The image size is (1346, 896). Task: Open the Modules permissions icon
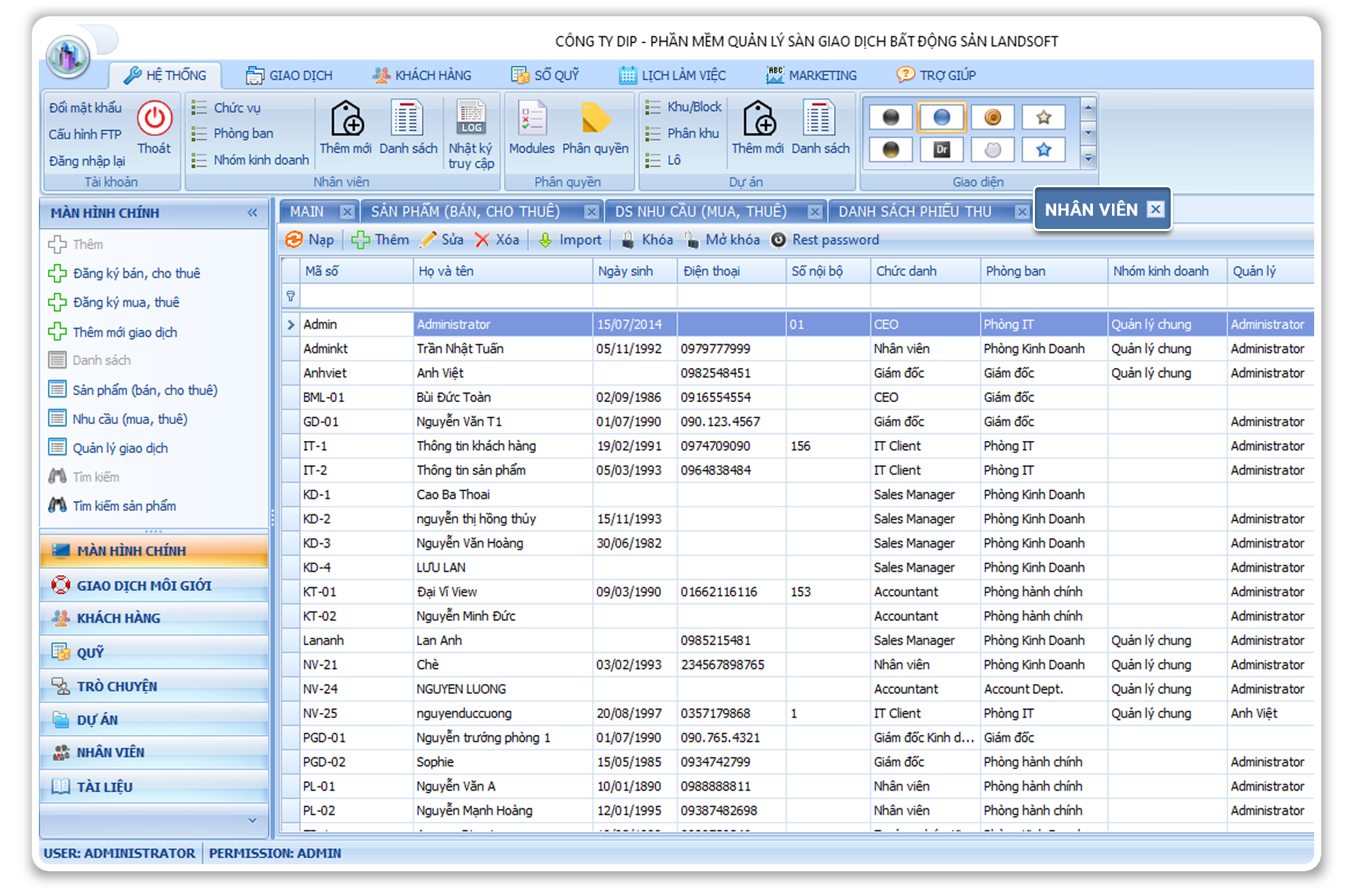point(532,119)
